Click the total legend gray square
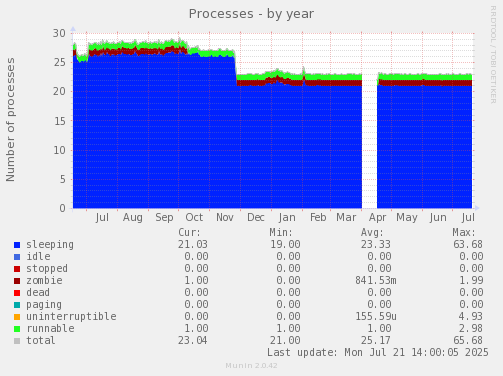 (x=17, y=341)
